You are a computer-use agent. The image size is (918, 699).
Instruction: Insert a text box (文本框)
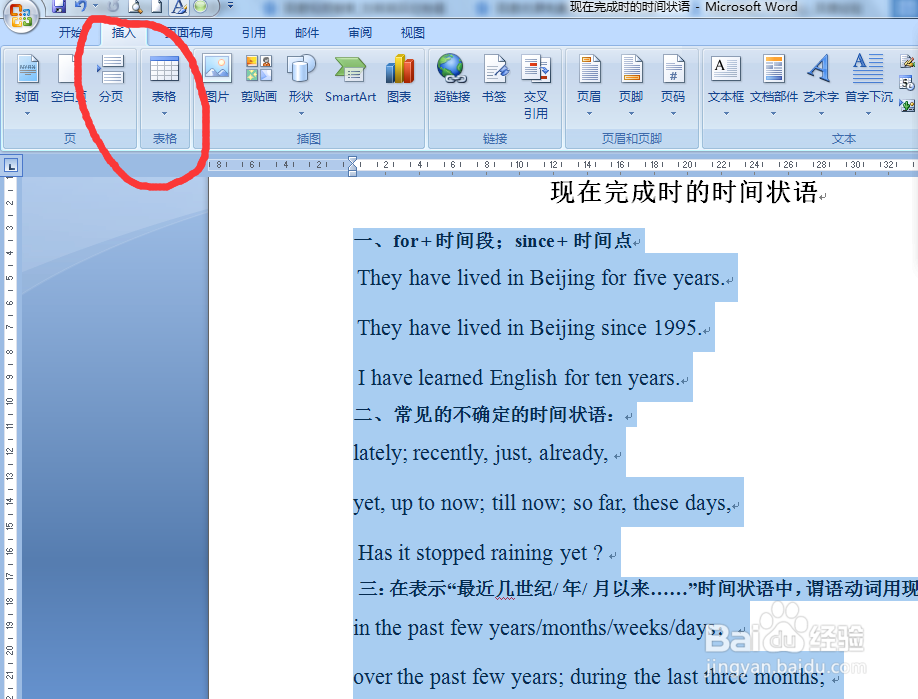pos(725,80)
